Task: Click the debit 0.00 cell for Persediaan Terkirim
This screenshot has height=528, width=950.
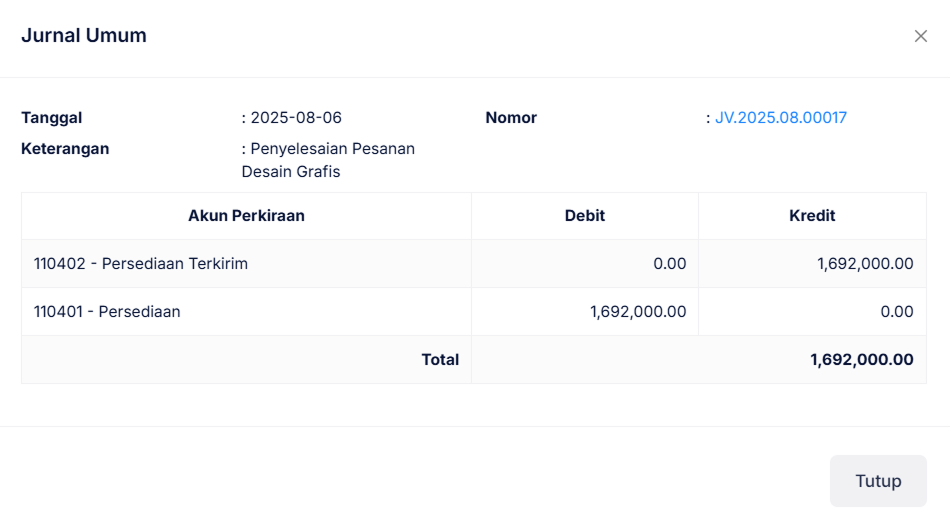Action: [669, 264]
